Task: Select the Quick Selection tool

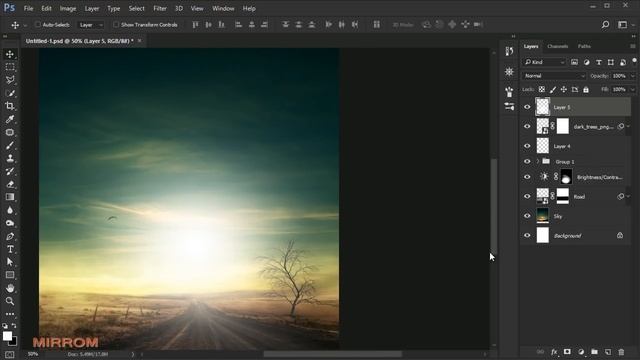Action: pos(10,93)
